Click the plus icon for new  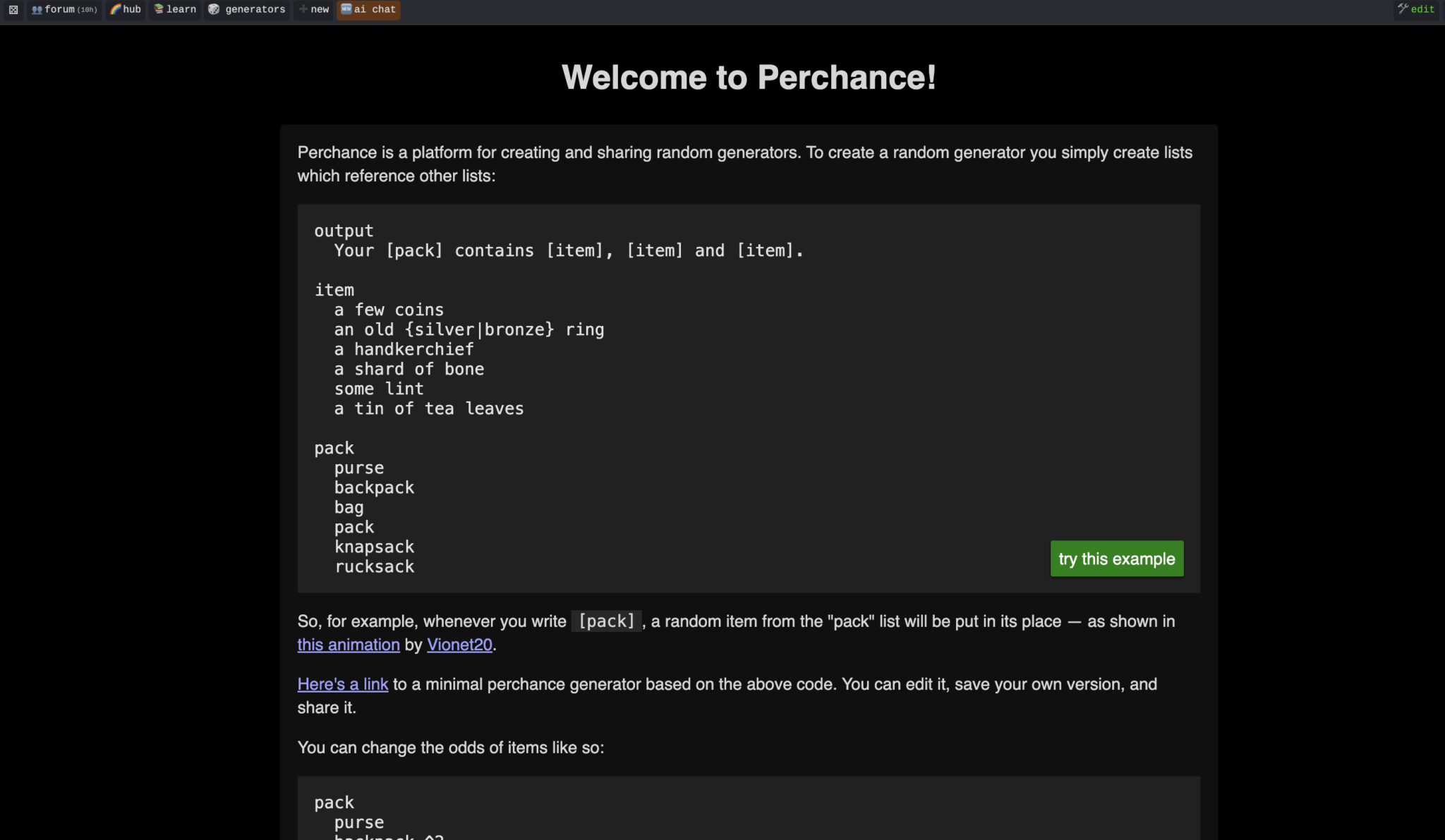(303, 9)
